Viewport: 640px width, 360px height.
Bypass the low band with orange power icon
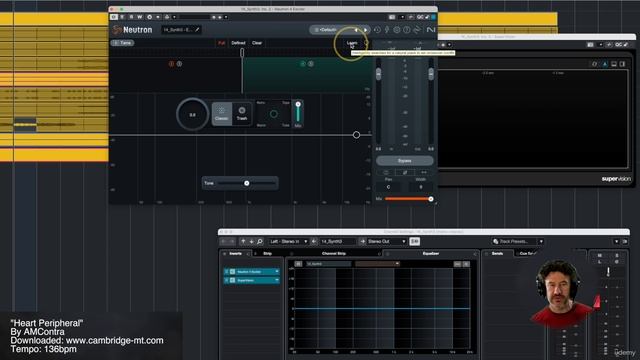pyautogui.click(x=171, y=64)
